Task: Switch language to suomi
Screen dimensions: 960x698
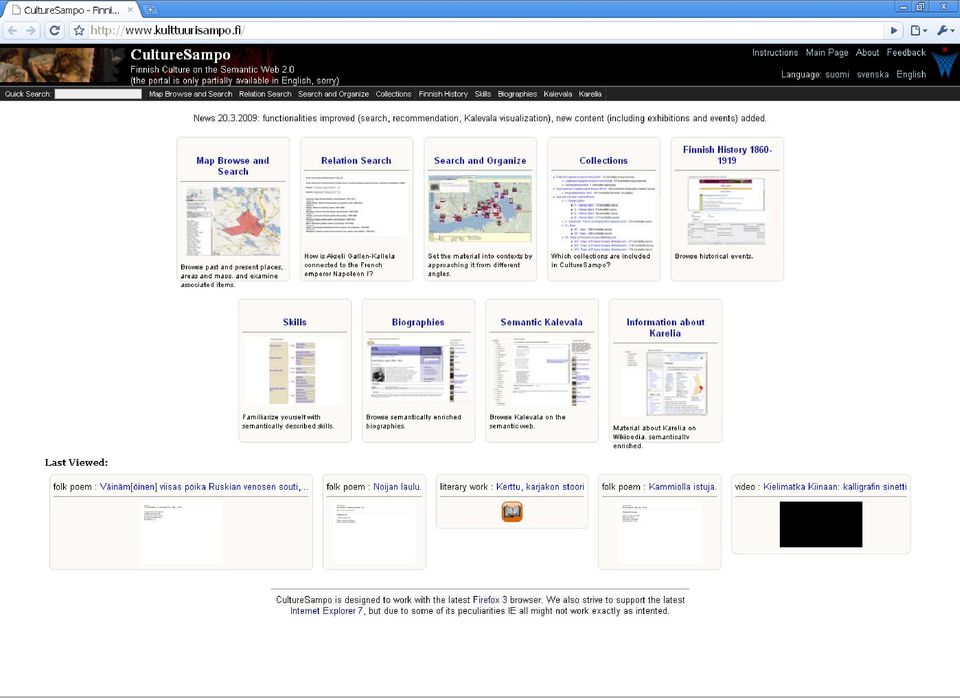Action: [837, 75]
